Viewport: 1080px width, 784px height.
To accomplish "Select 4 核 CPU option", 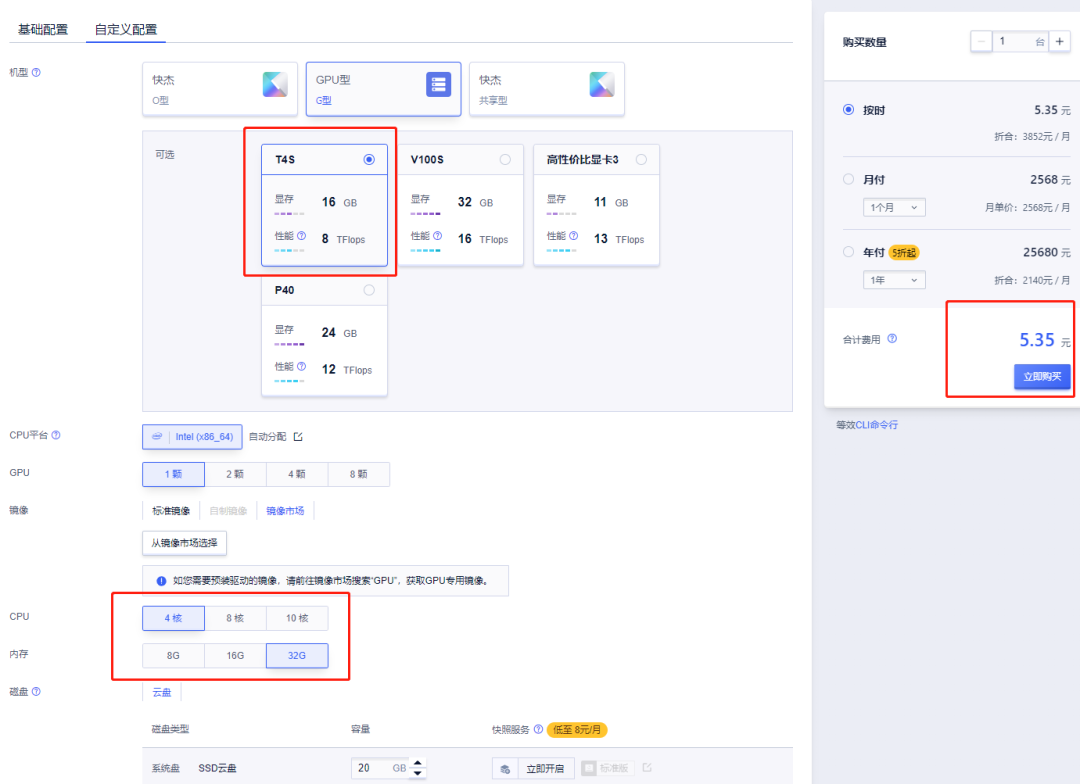I will [x=174, y=618].
